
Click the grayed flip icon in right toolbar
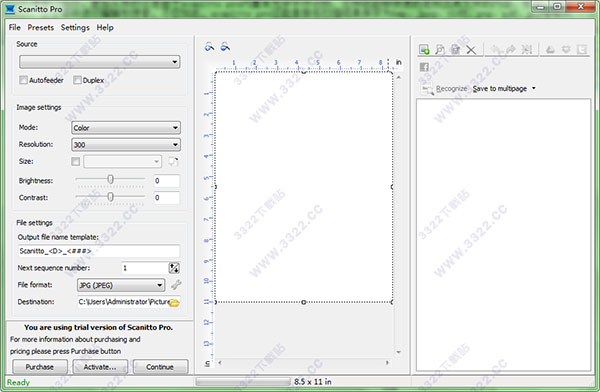527,49
